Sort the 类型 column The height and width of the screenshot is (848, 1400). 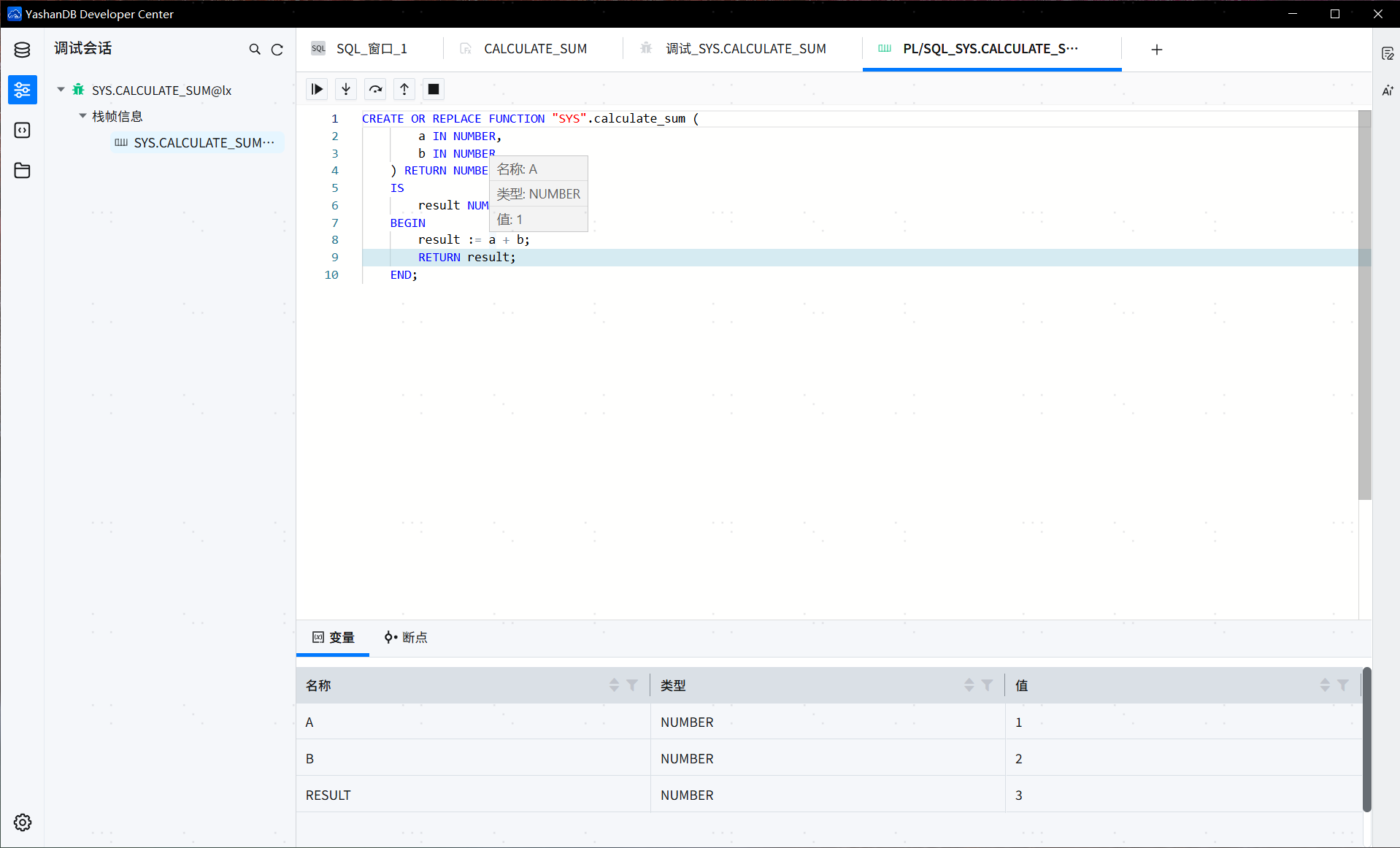click(x=969, y=685)
